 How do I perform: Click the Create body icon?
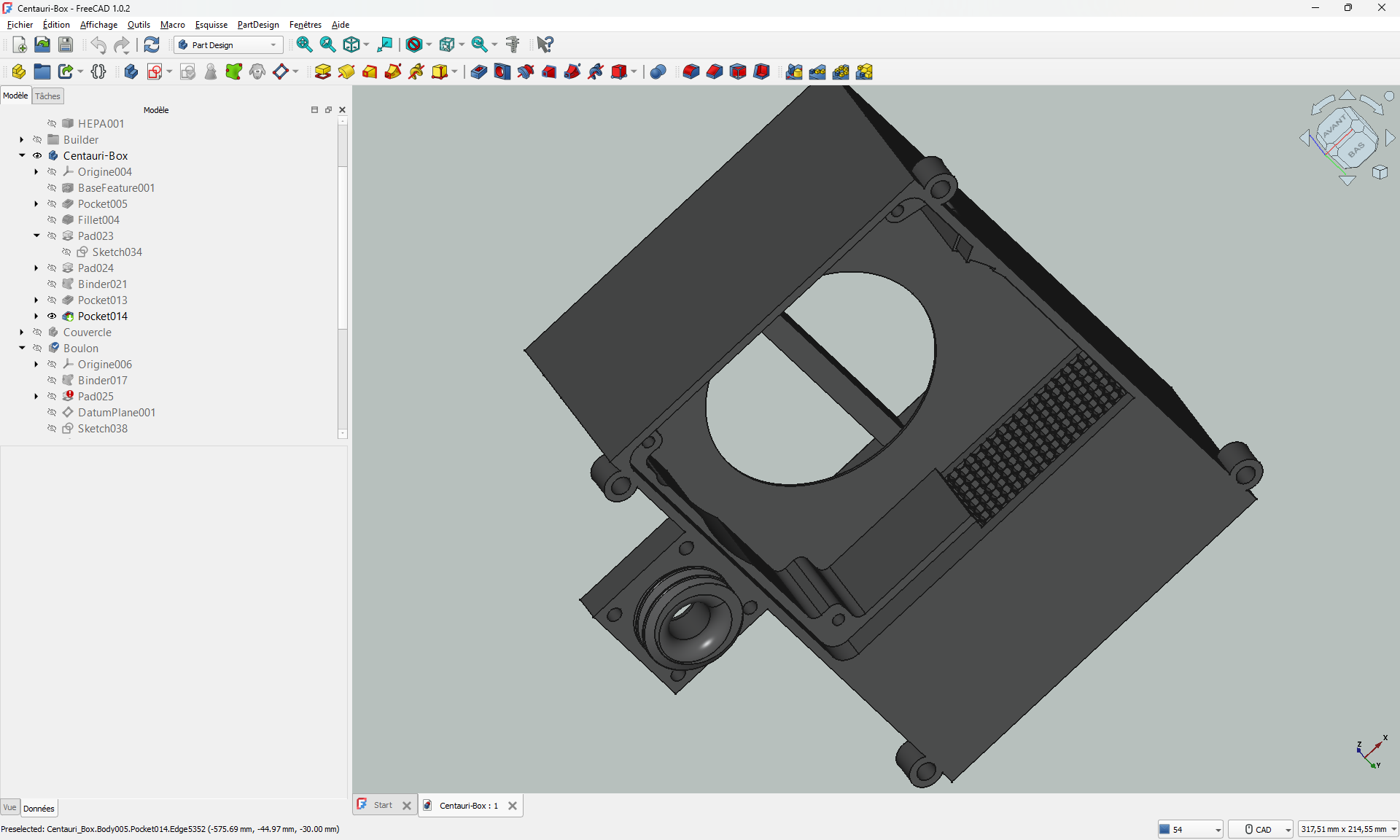(131, 71)
